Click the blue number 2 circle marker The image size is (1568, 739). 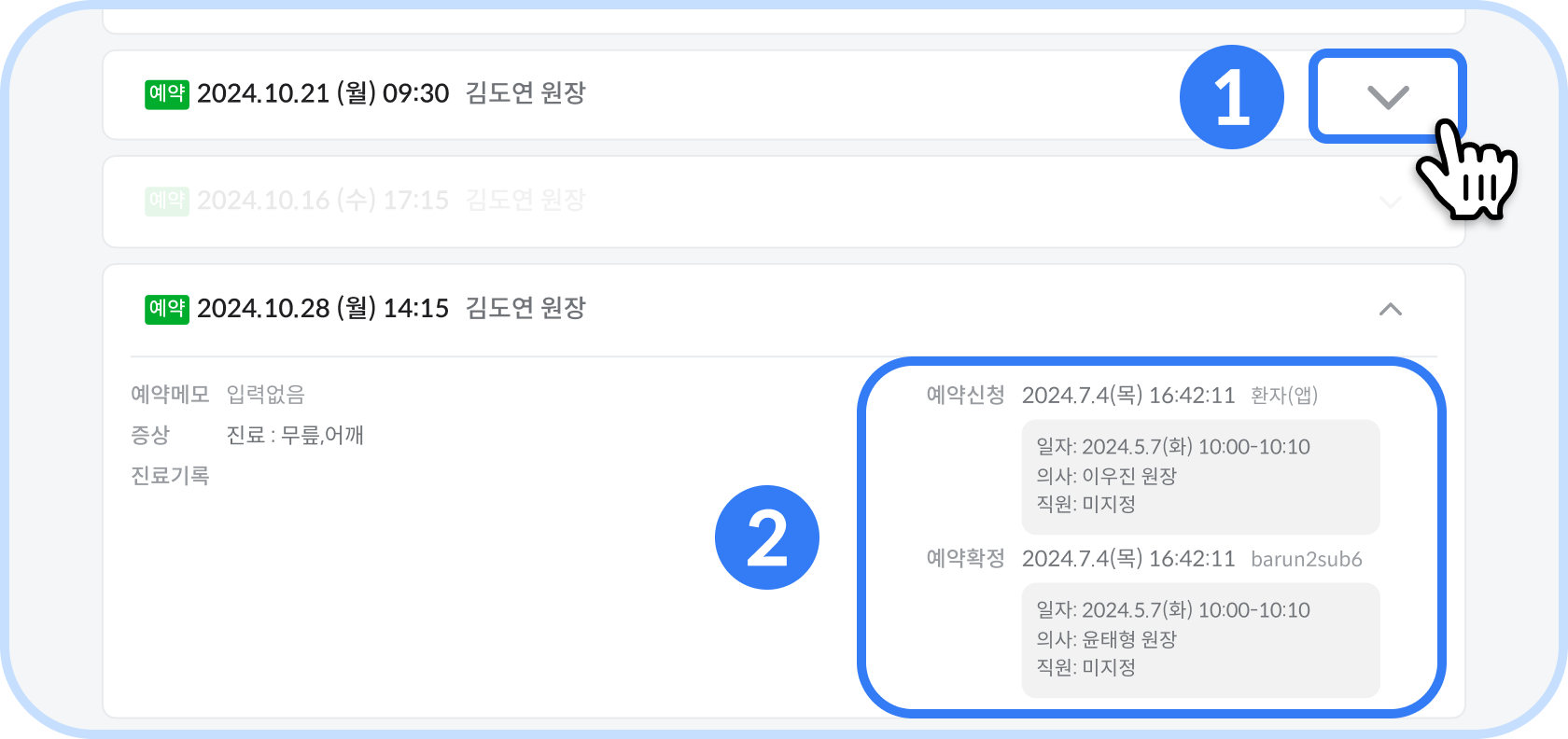[x=767, y=537]
